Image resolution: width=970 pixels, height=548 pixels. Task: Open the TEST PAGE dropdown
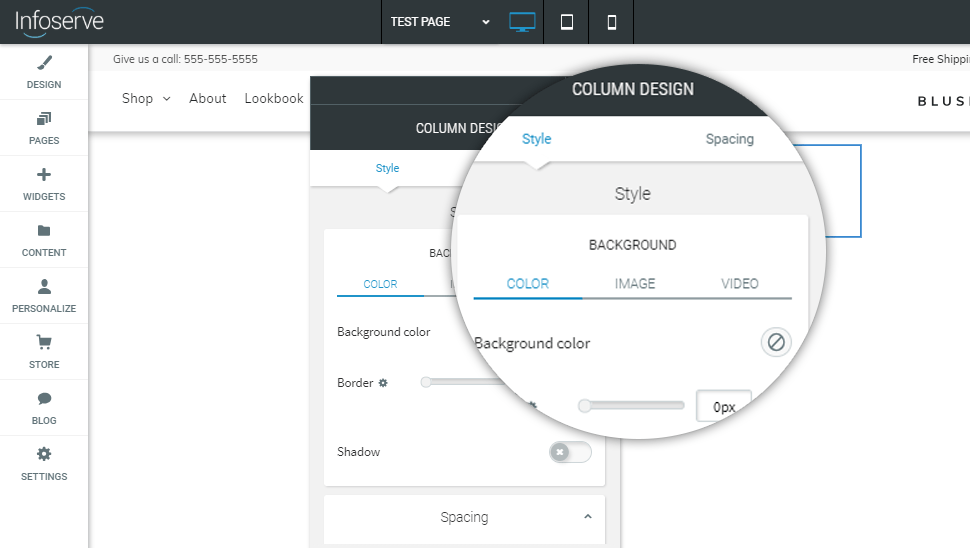pyautogui.click(x=440, y=22)
